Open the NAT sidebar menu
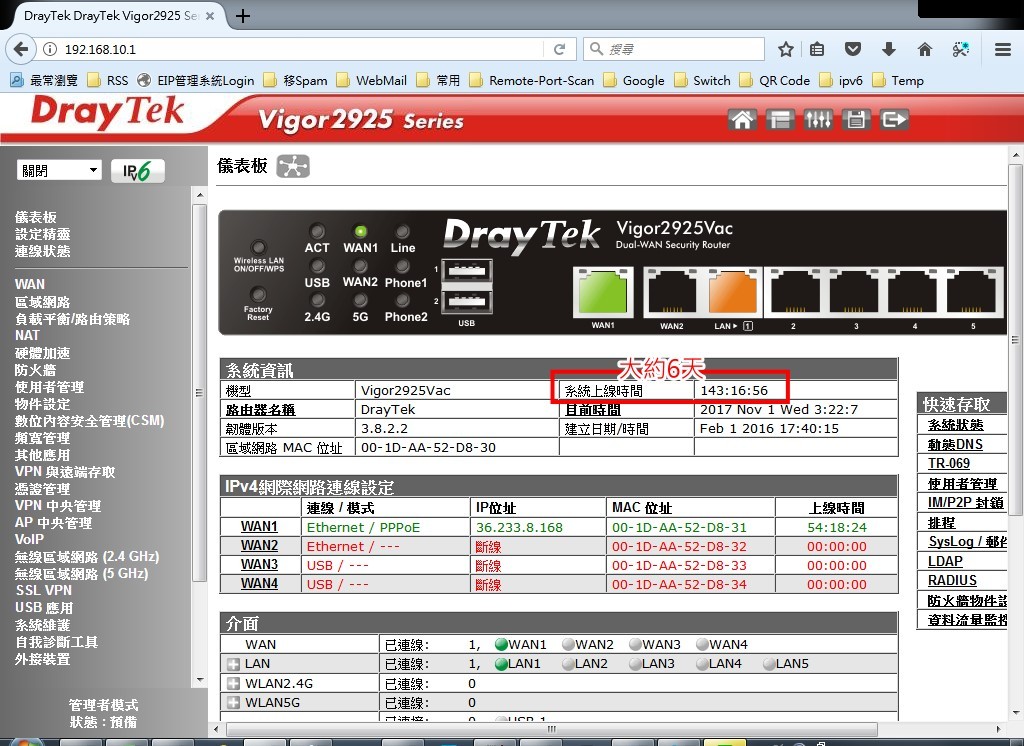The height and width of the screenshot is (746, 1024). [x=27, y=335]
